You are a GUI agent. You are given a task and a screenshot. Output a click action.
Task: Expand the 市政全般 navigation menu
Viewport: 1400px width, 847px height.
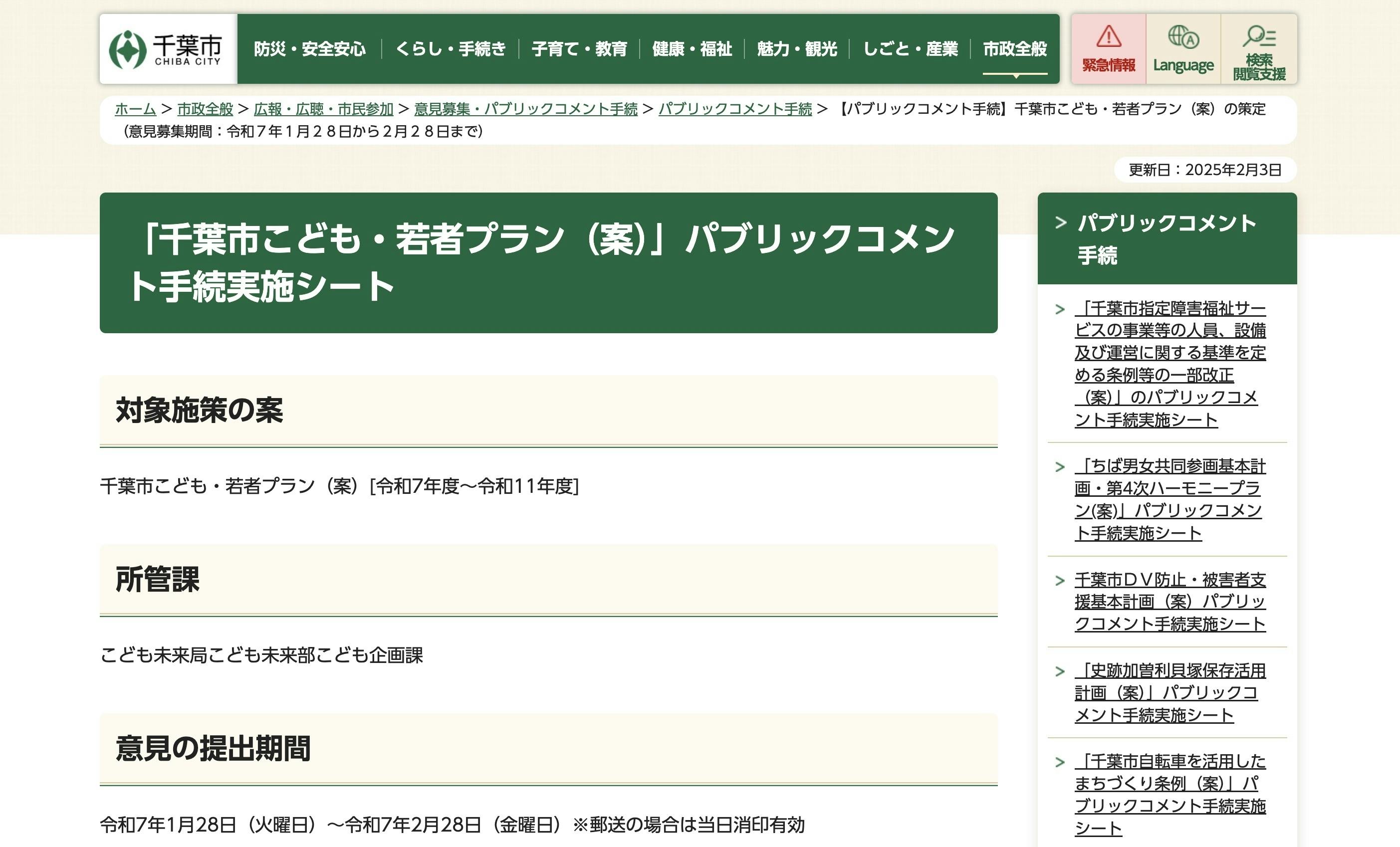coord(1015,49)
